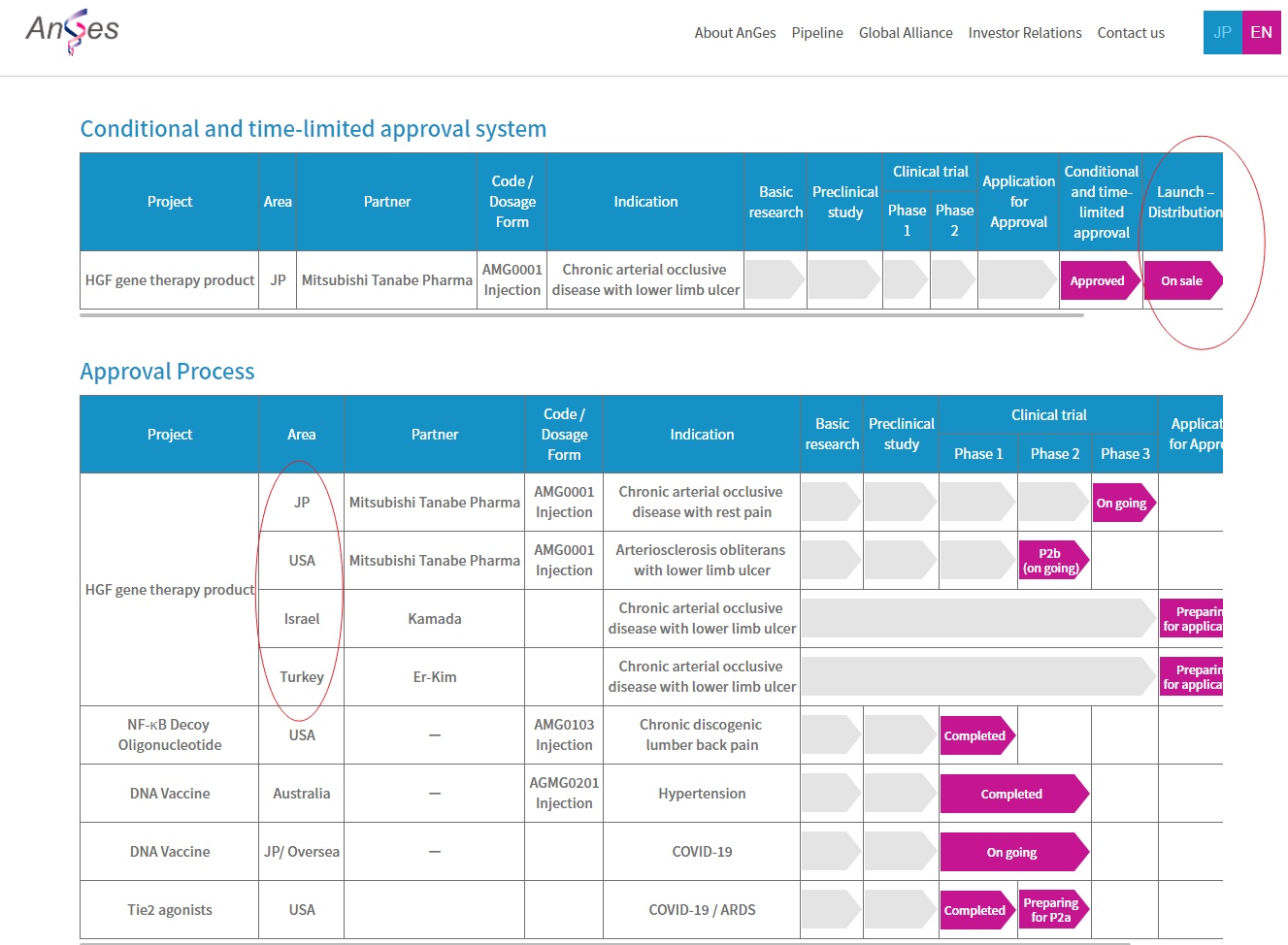The height and width of the screenshot is (945, 1288).
Task: Click 'Mitsubishi Tanabe Pharma' in the conditional approval table
Action: [x=387, y=280]
